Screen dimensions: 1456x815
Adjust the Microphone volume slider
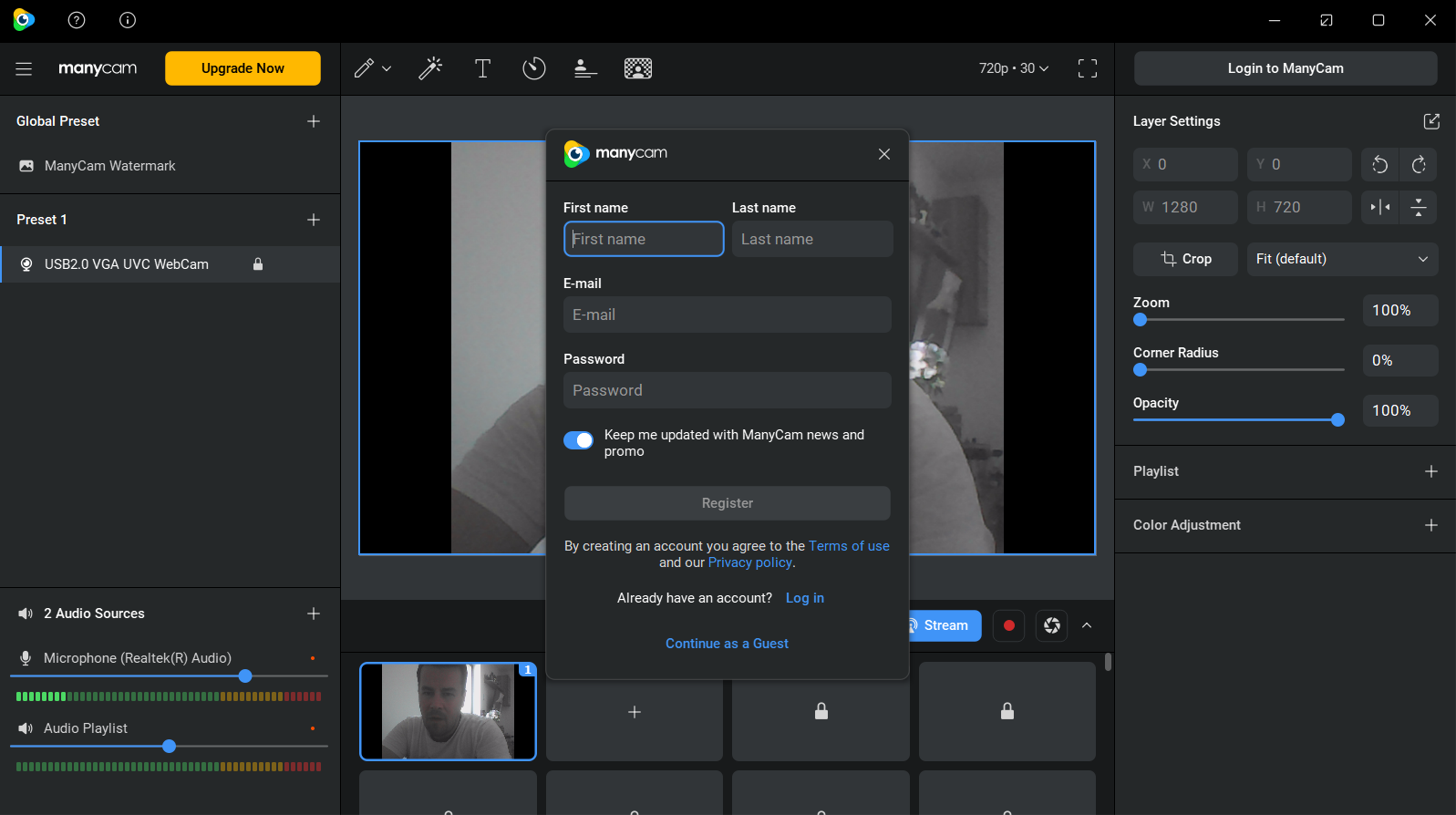pos(169,676)
